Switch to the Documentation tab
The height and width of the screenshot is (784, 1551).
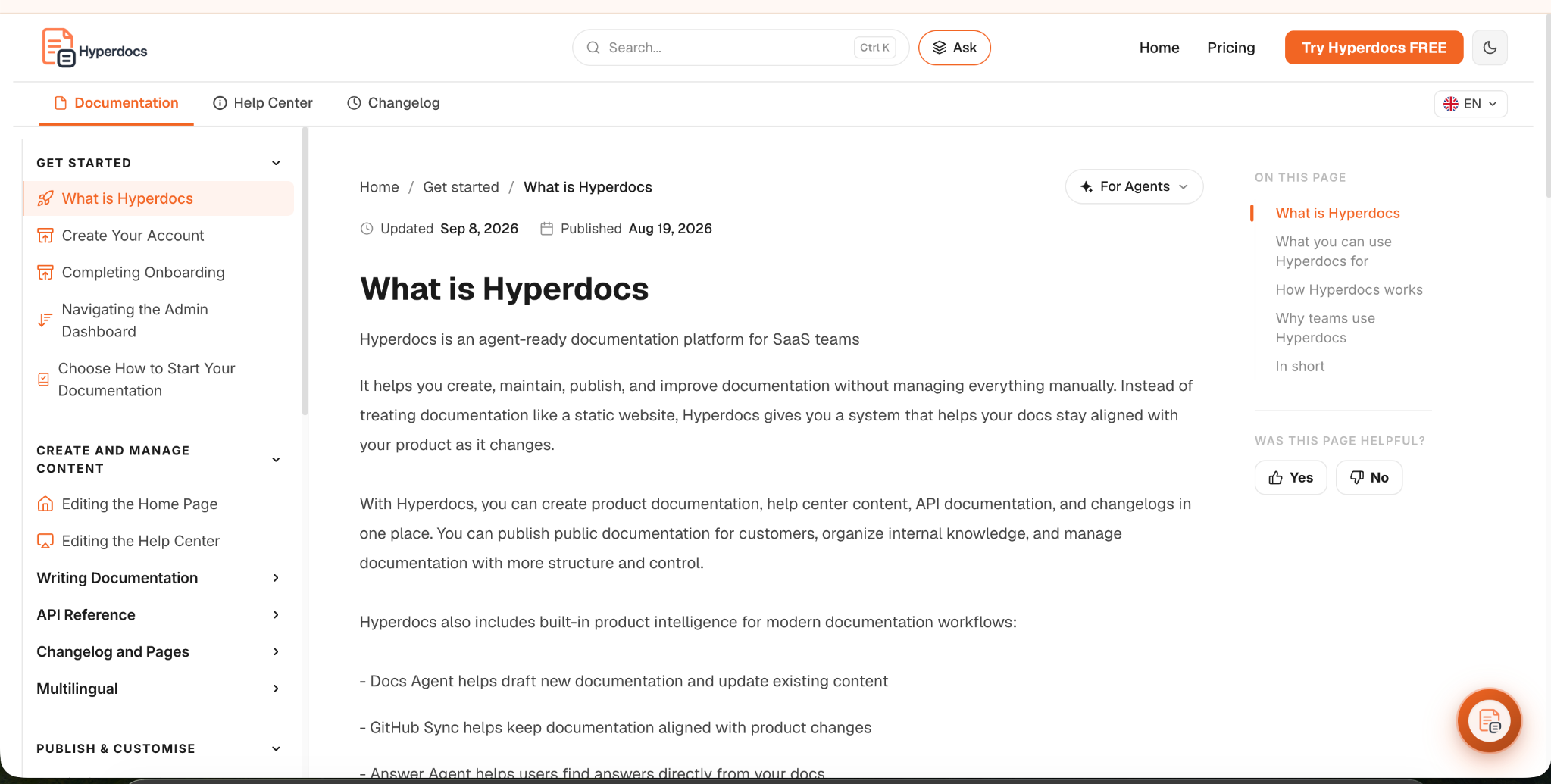pos(116,103)
